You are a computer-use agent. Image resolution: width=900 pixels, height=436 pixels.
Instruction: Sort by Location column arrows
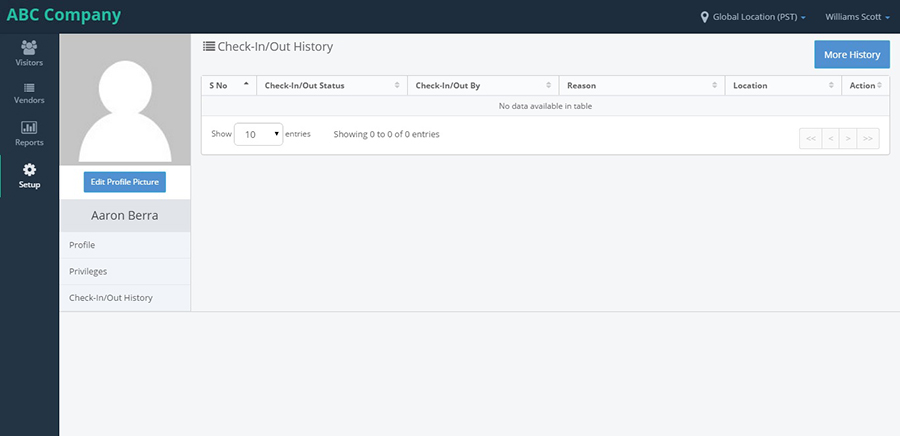pos(831,85)
